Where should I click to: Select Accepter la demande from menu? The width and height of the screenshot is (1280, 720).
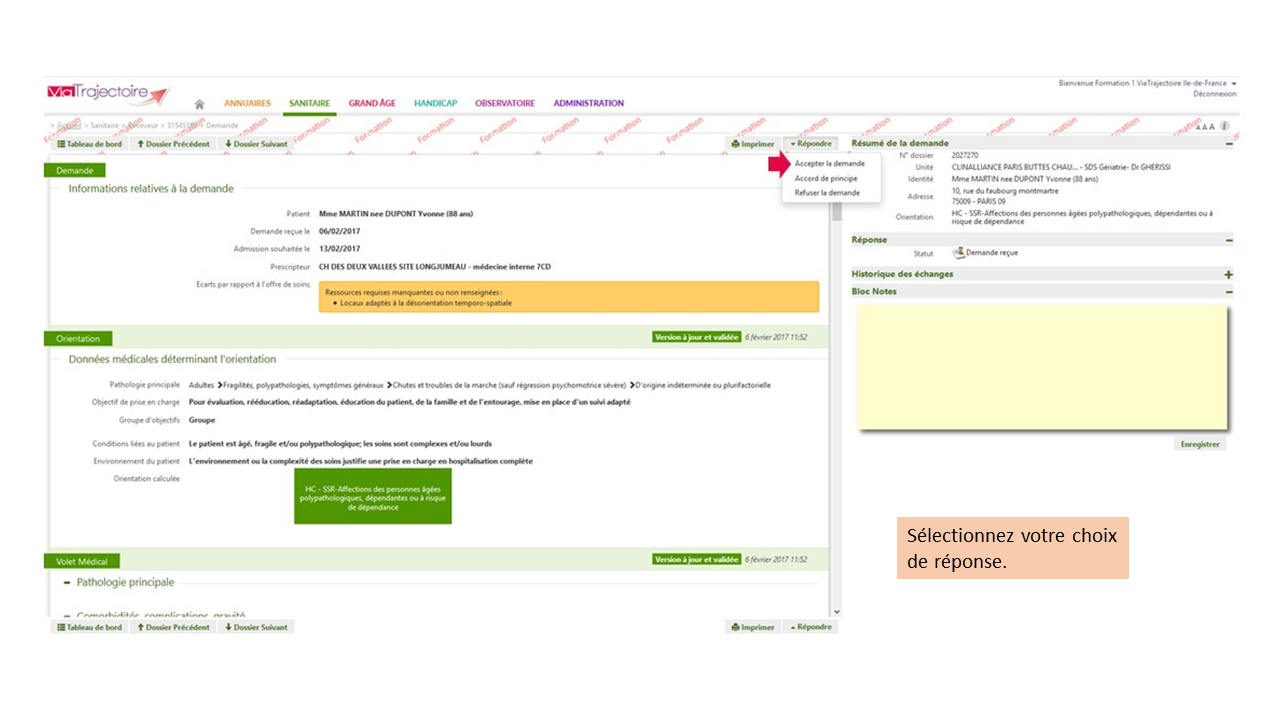tap(829, 163)
